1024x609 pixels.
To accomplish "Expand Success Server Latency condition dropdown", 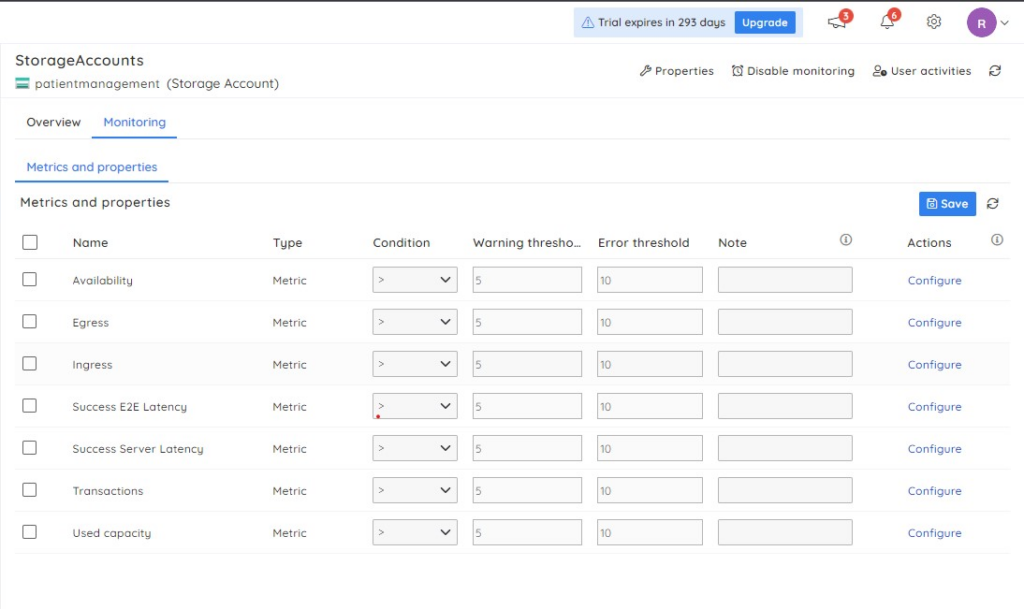I will pyautogui.click(x=415, y=448).
